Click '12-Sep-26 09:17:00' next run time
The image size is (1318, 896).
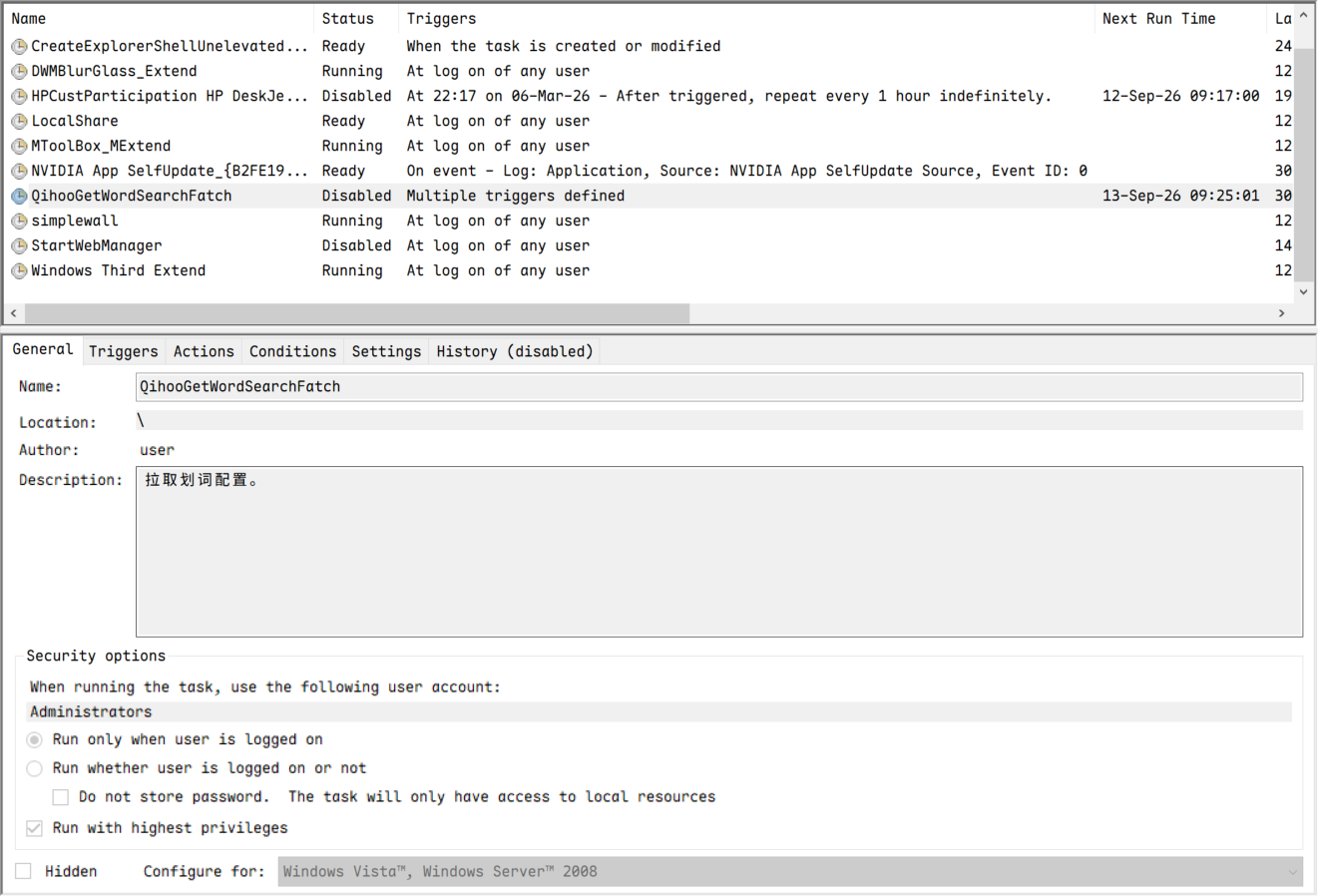click(x=1180, y=96)
